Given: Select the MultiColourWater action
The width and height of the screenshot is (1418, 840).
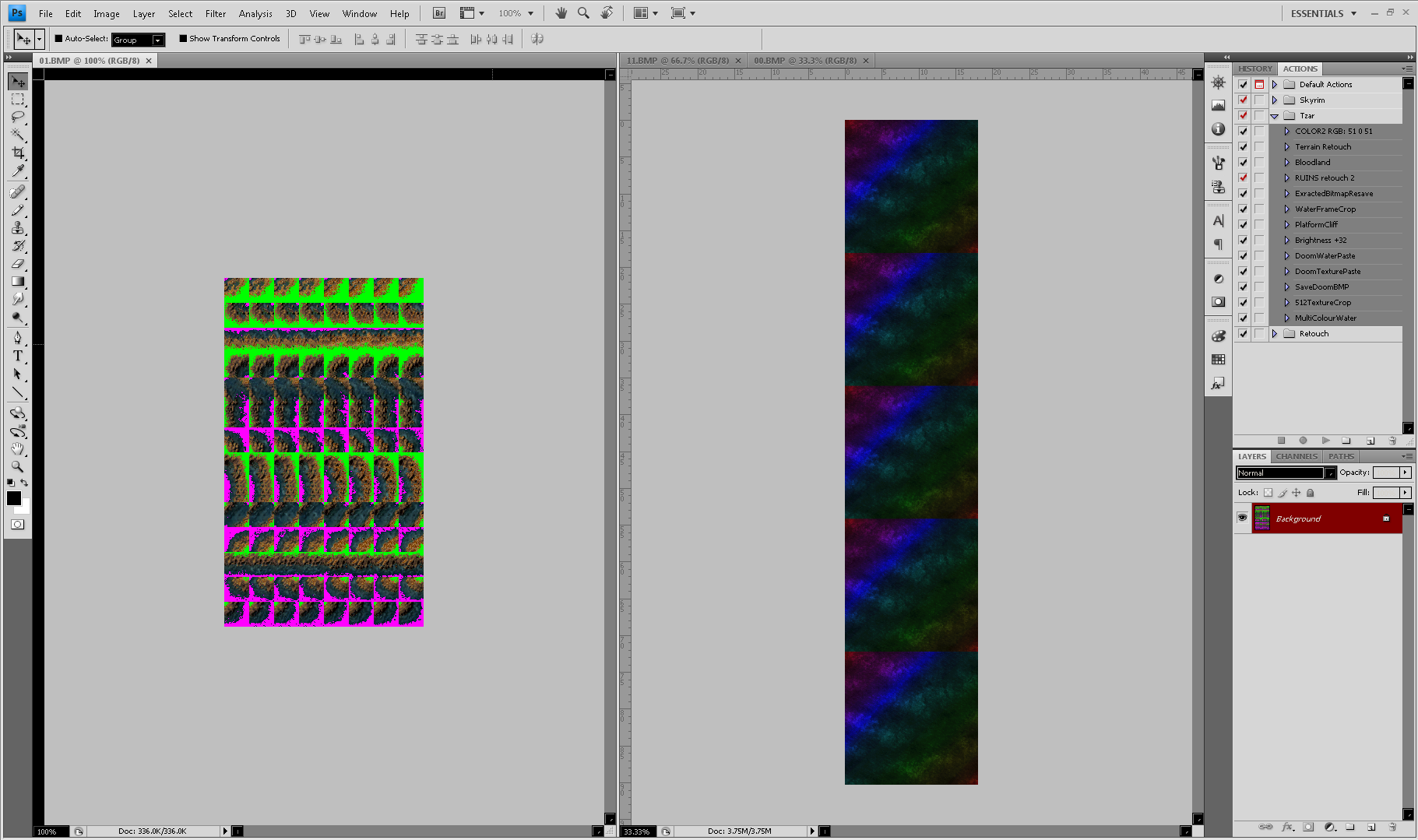Looking at the screenshot, I should [x=1325, y=318].
